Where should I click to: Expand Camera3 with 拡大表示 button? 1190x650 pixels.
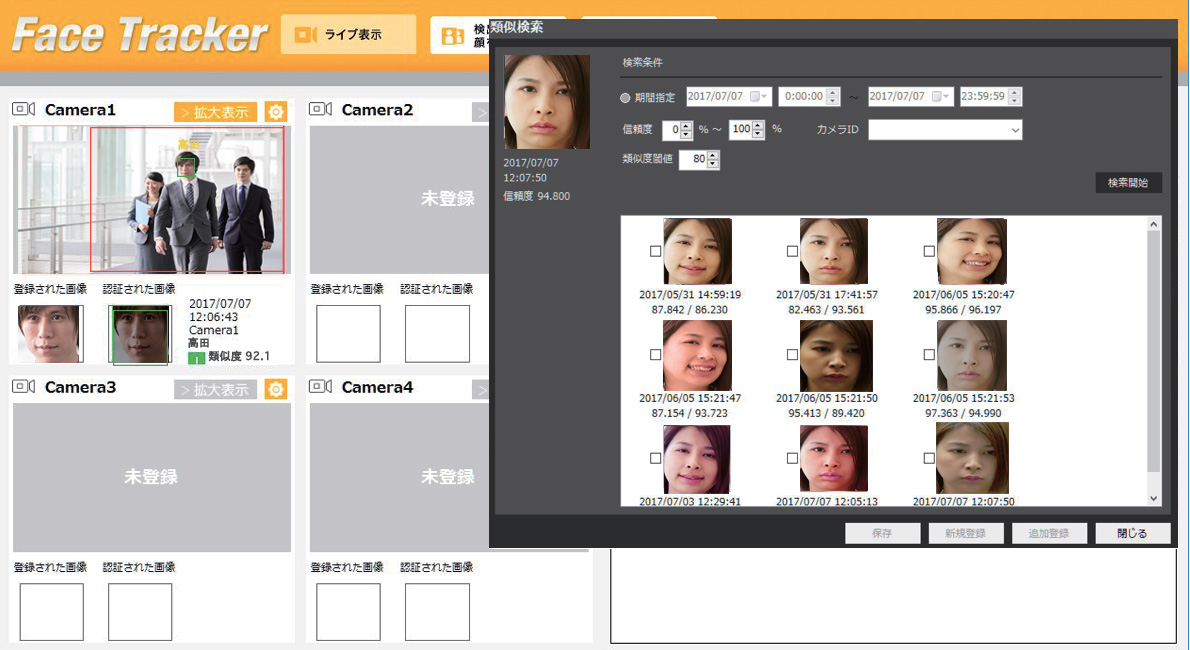pyautogui.click(x=216, y=390)
